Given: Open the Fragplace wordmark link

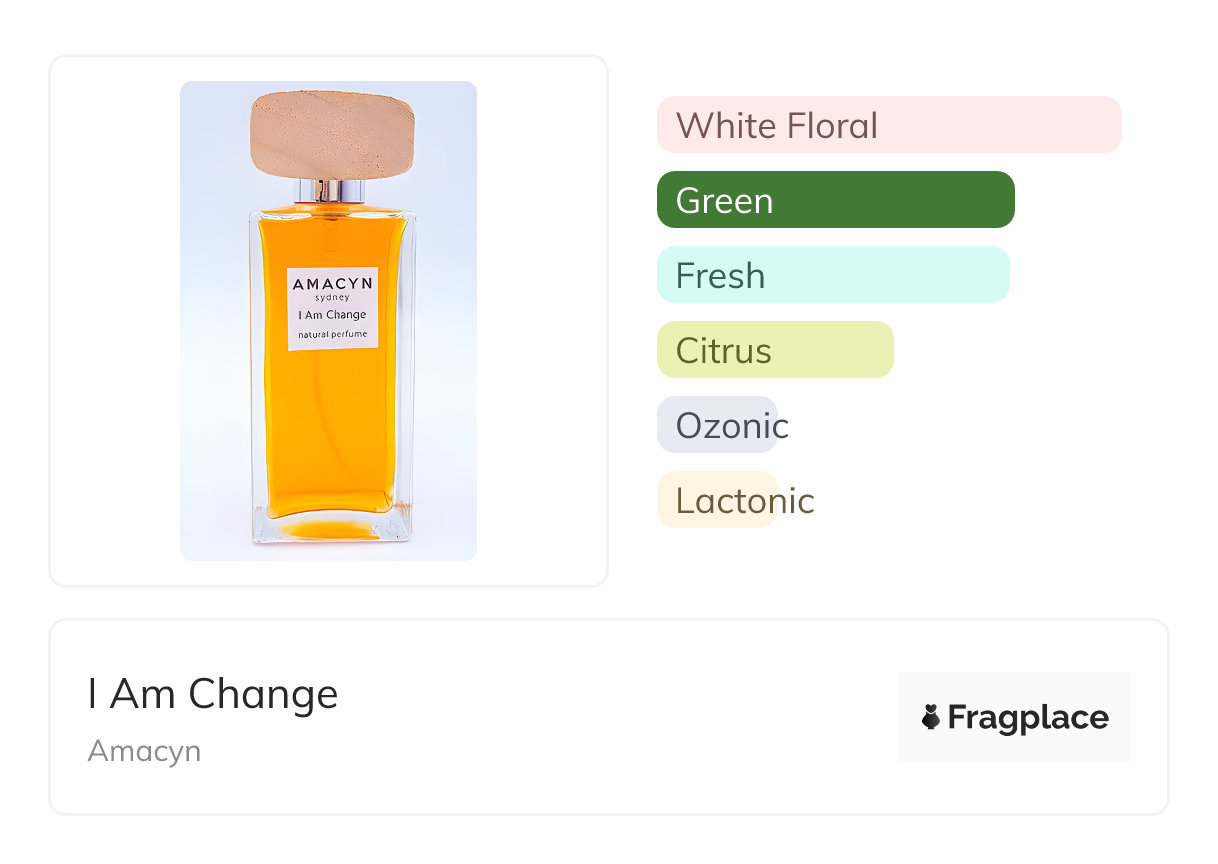Looking at the screenshot, I should click(x=1028, y=717).
